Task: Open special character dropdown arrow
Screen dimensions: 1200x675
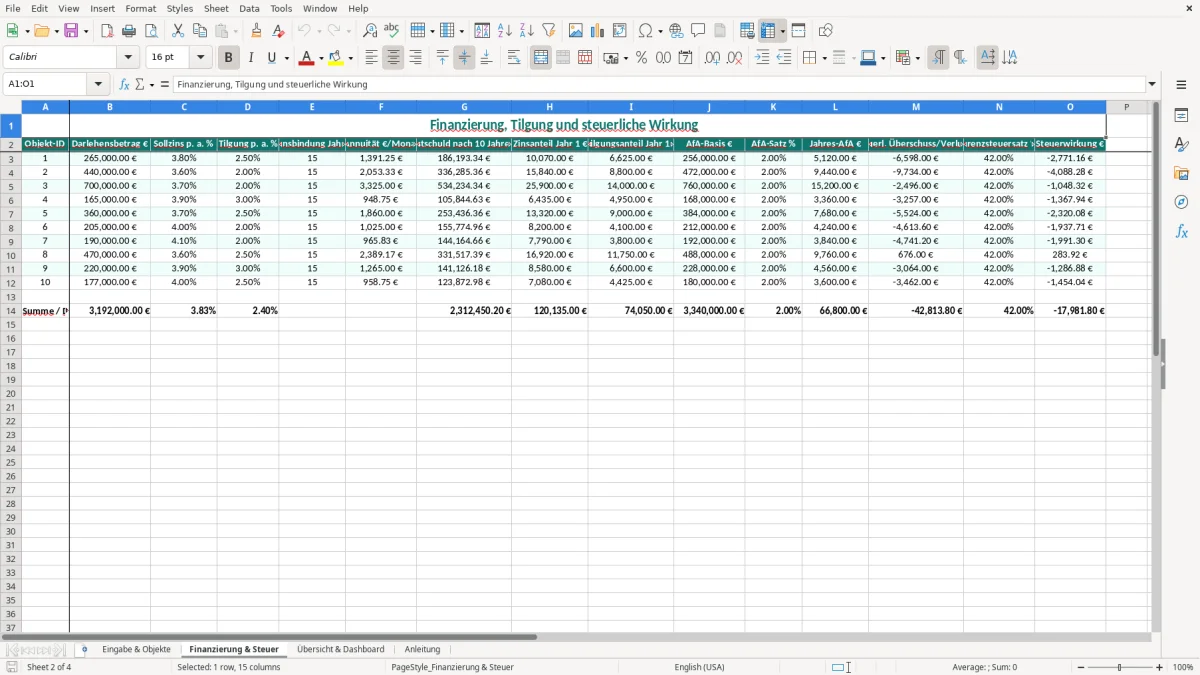Action: point(661,31)
